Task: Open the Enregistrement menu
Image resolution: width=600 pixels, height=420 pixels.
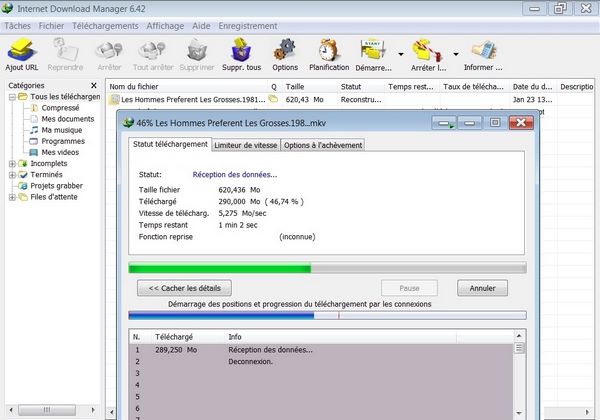Action: [248, 26]
